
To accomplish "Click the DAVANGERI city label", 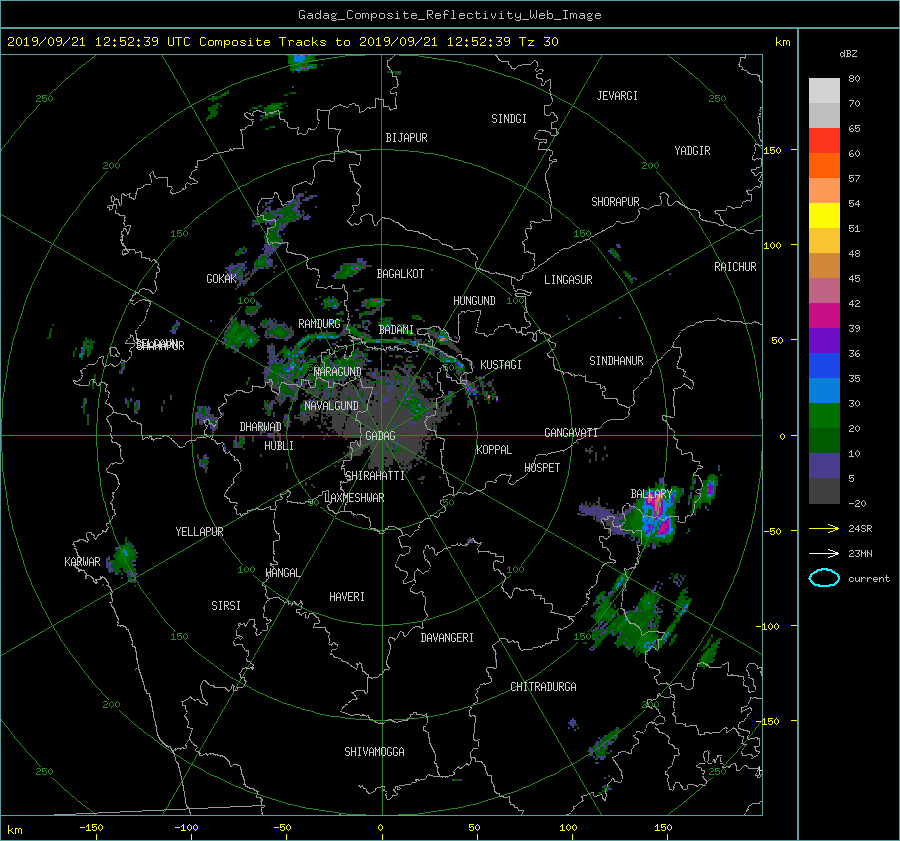I will [447, 638].
